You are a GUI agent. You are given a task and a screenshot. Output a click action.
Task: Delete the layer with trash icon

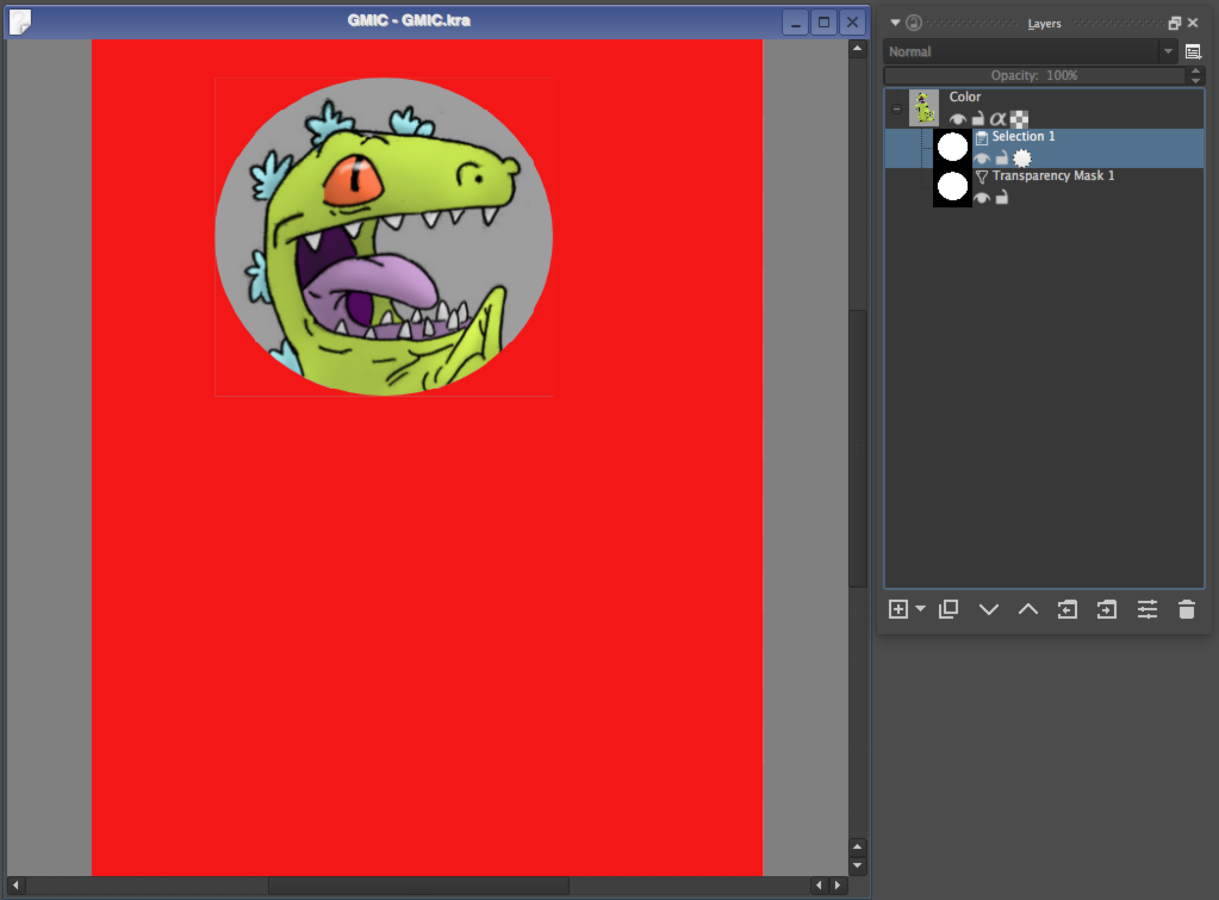point(1187,609)
